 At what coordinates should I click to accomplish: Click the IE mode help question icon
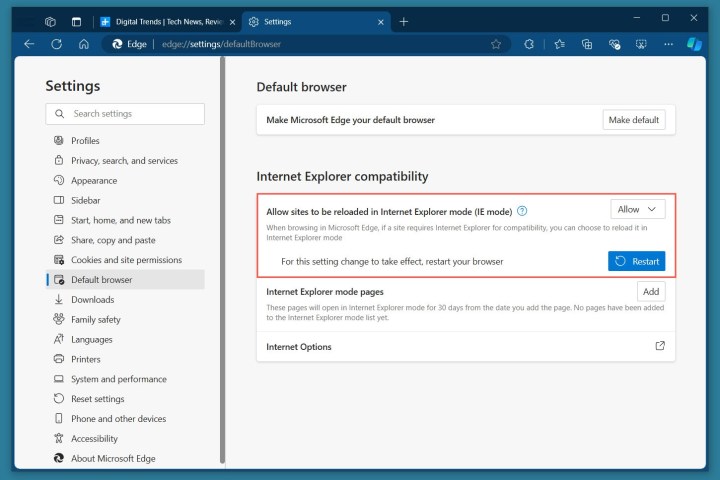click(x=523, y=211)
